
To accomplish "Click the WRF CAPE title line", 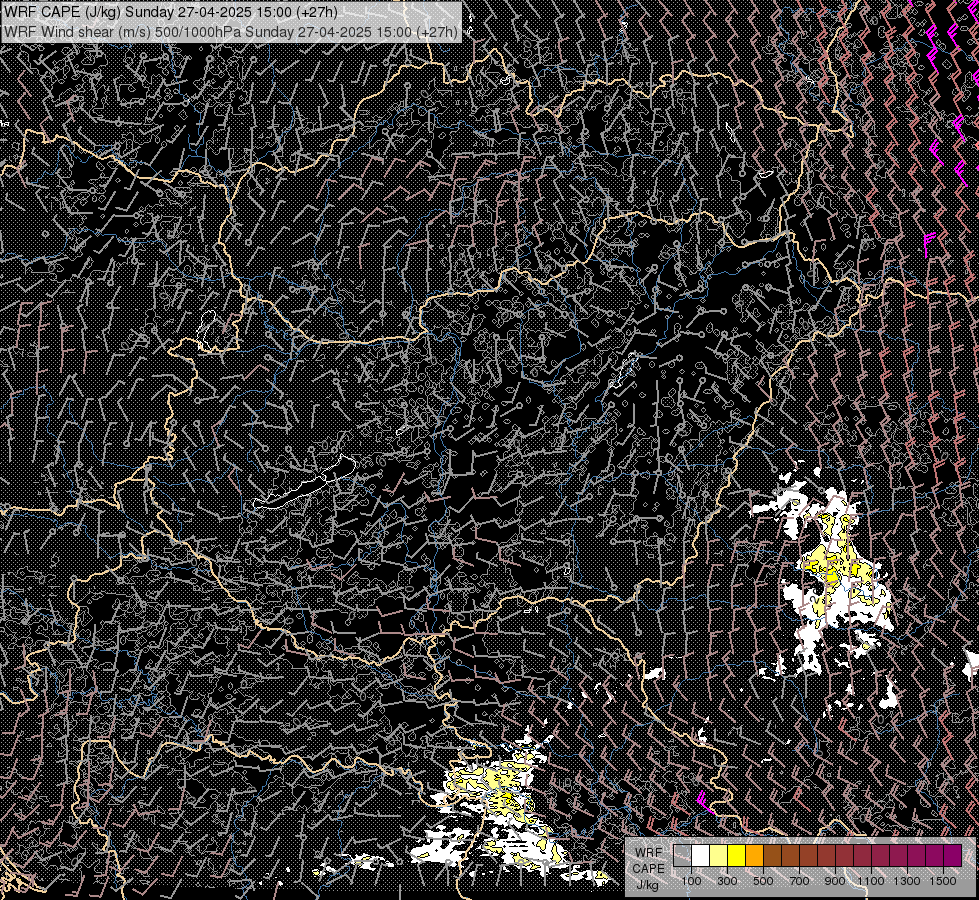I will 170,12.
